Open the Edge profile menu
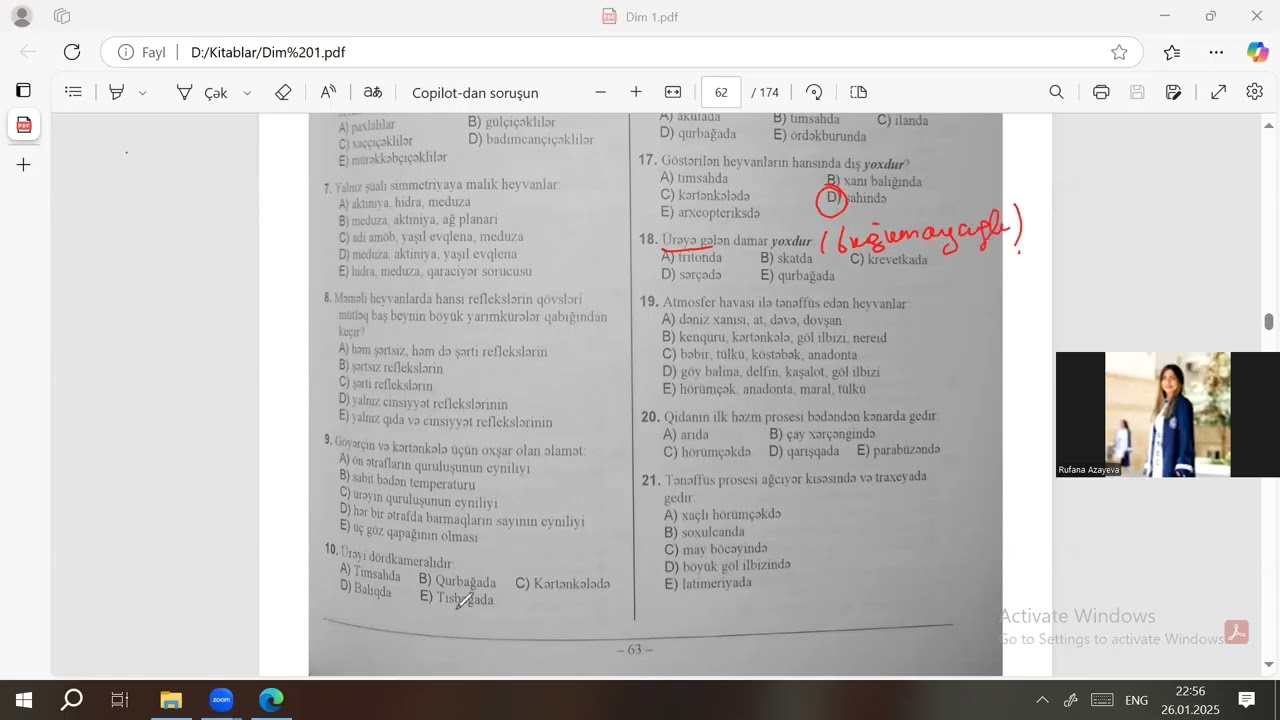Screen dimensions: 1280x720 [x=21, y=16]
